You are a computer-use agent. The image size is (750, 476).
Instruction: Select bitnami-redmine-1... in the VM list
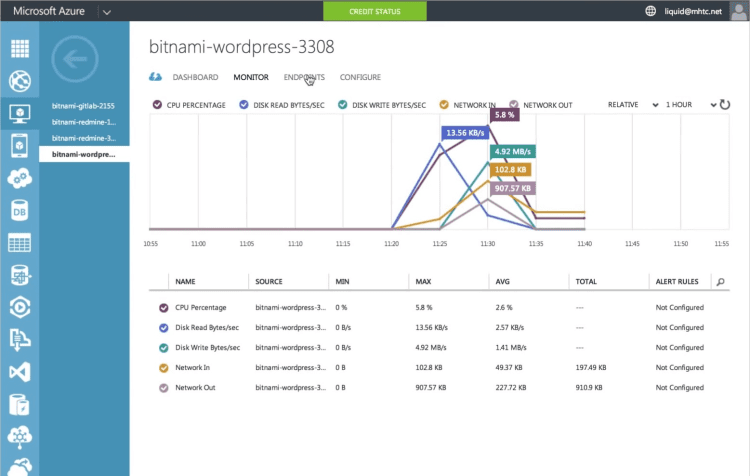(x=84, y=122)
